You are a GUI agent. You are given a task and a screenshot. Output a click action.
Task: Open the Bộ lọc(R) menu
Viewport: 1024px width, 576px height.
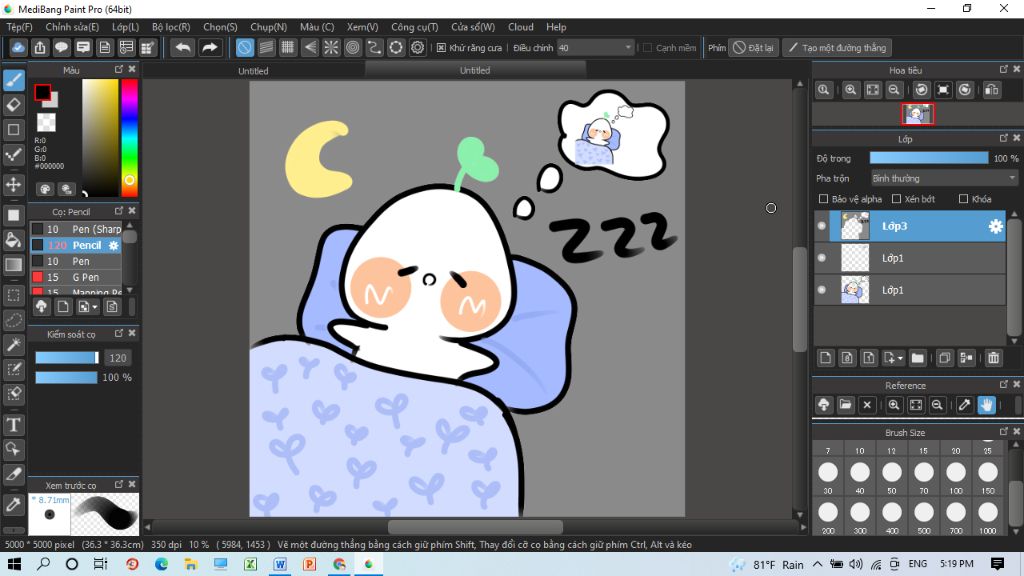[171, 27]
